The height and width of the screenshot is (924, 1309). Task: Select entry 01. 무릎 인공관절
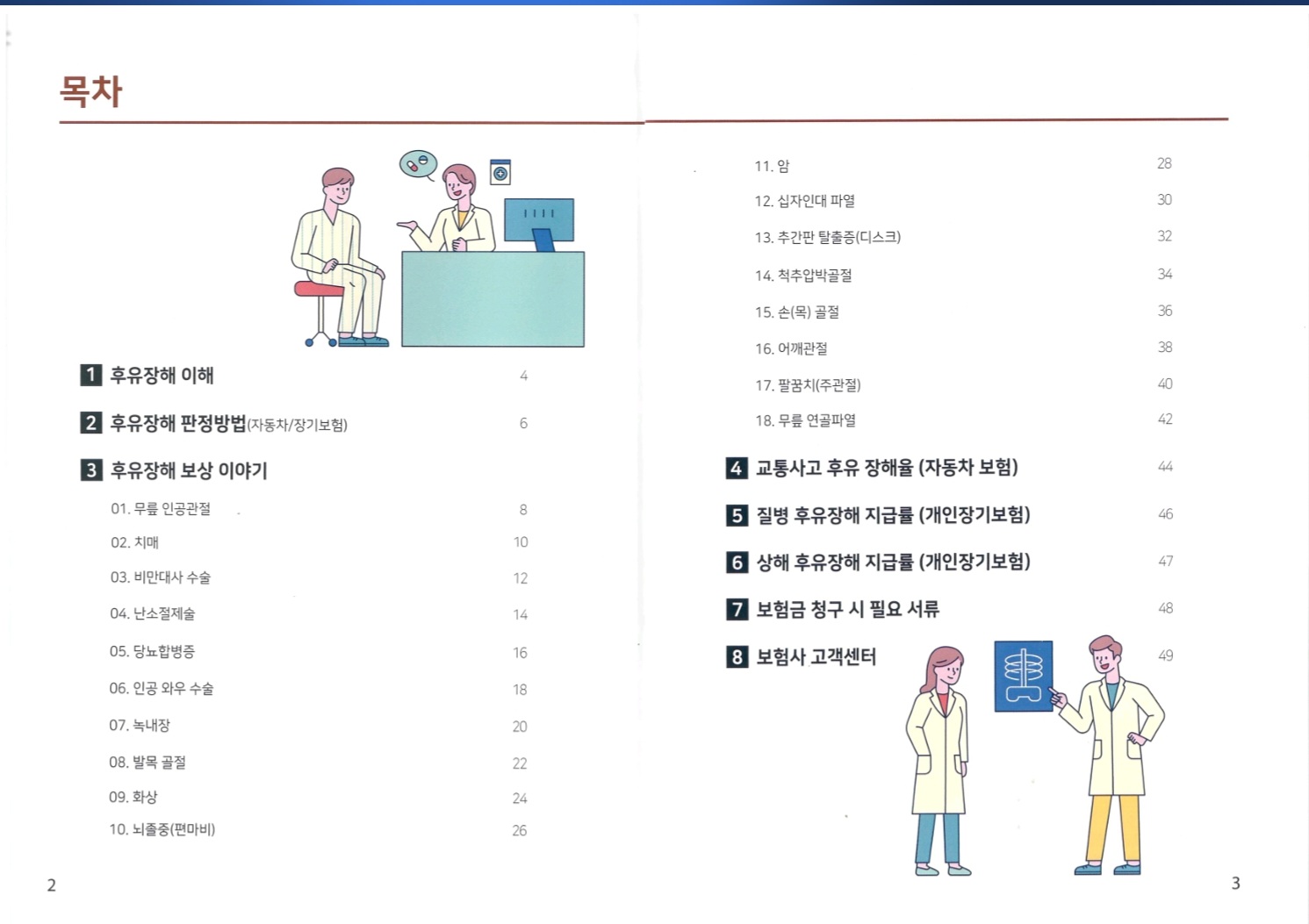(x=161, y=509)
